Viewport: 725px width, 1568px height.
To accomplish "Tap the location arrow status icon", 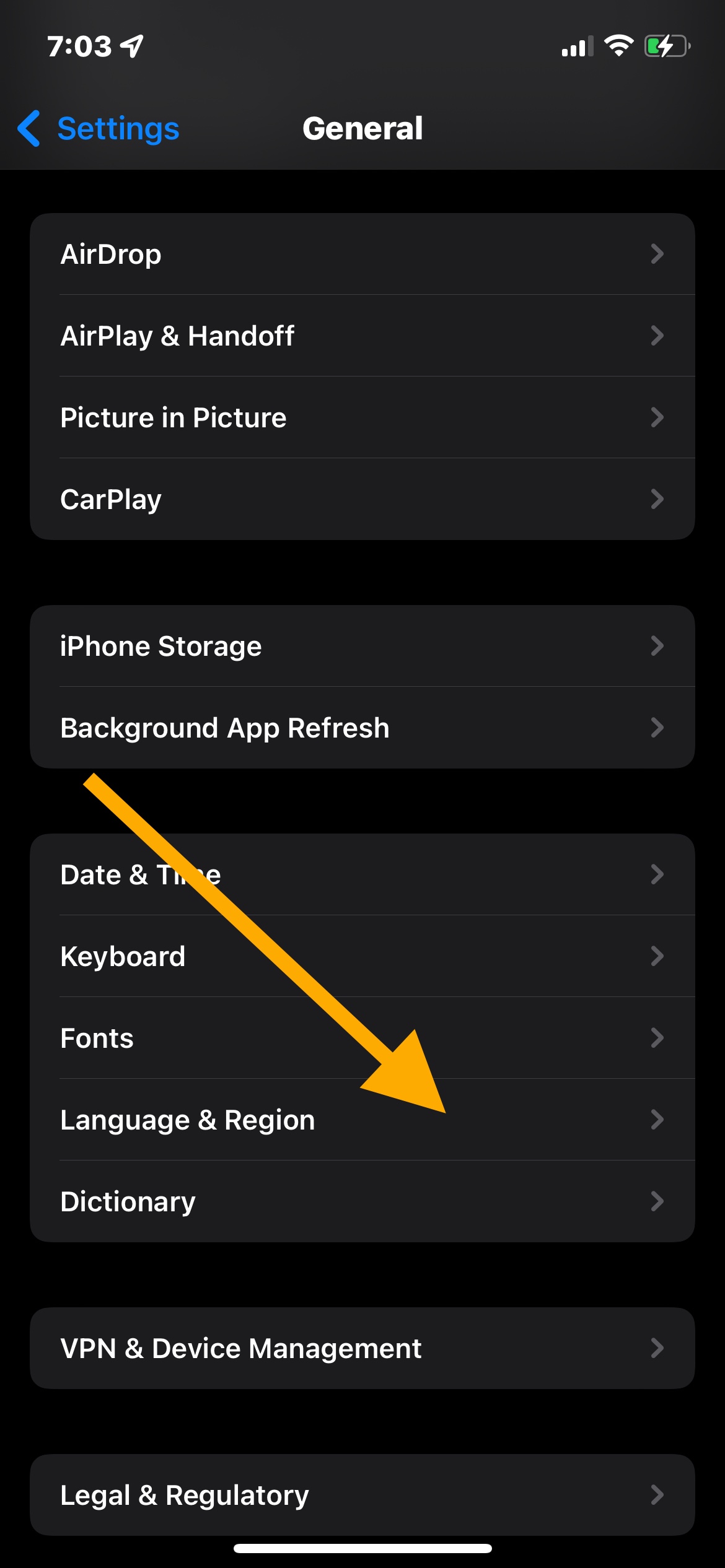I will [132, 46].
